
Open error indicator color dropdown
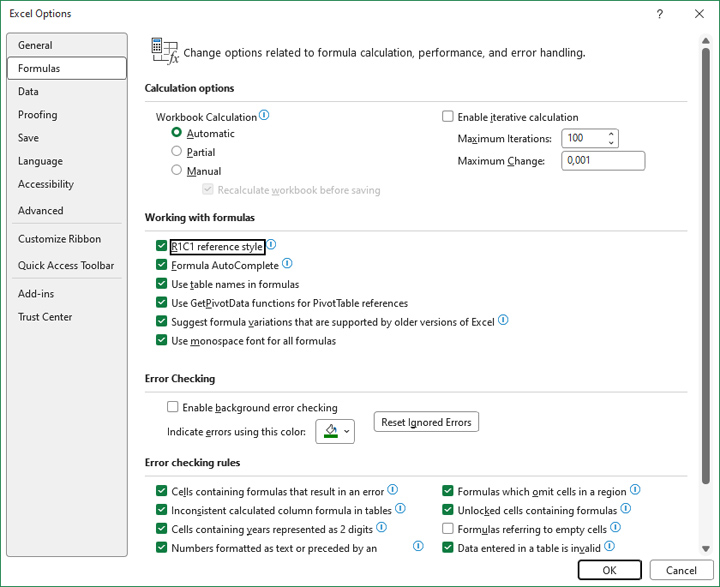click(x=335, y=431)
